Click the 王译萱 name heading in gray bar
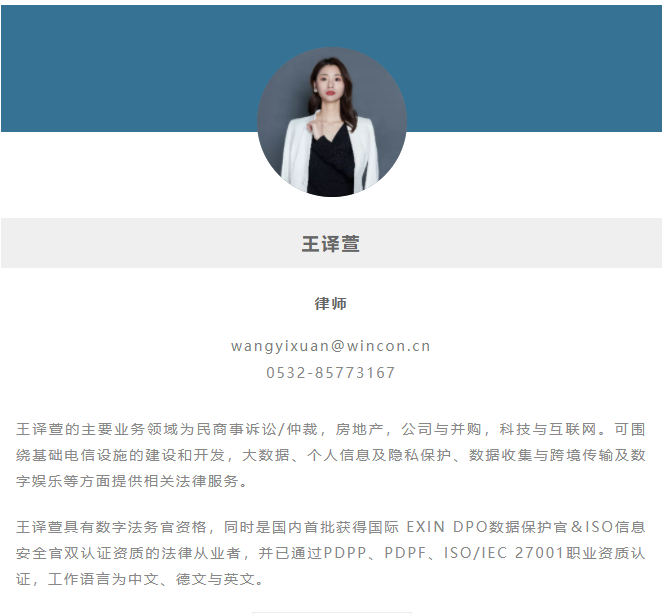663x615 pixels. tap(331, 244)
